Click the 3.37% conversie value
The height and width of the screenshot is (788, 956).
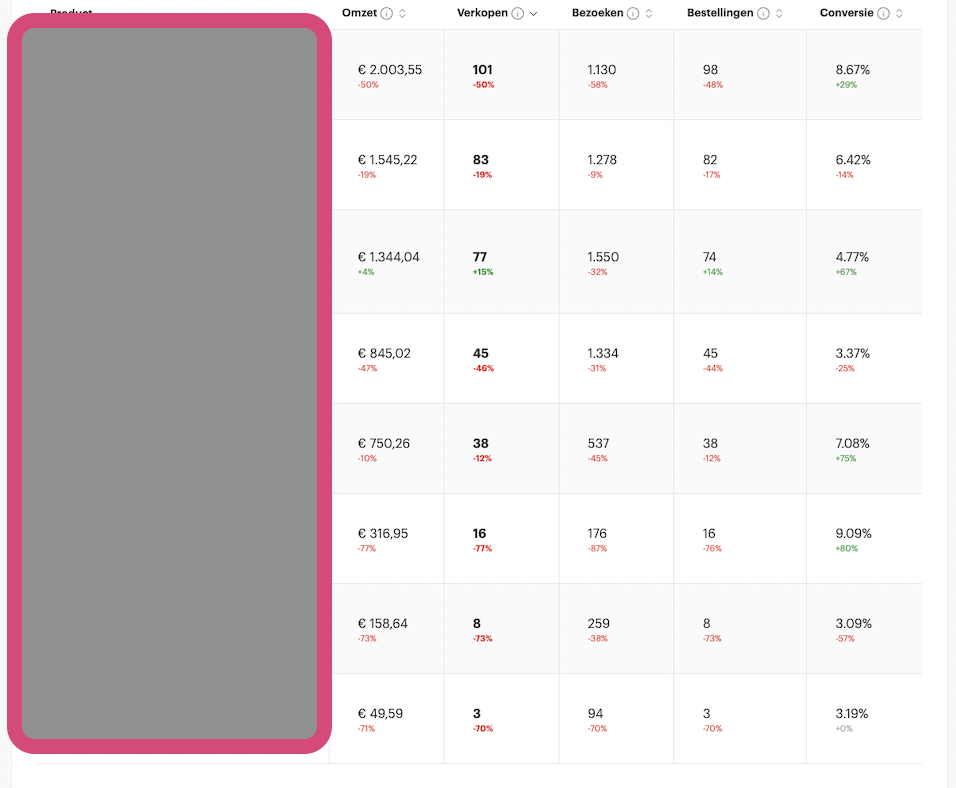click(852, 353)
